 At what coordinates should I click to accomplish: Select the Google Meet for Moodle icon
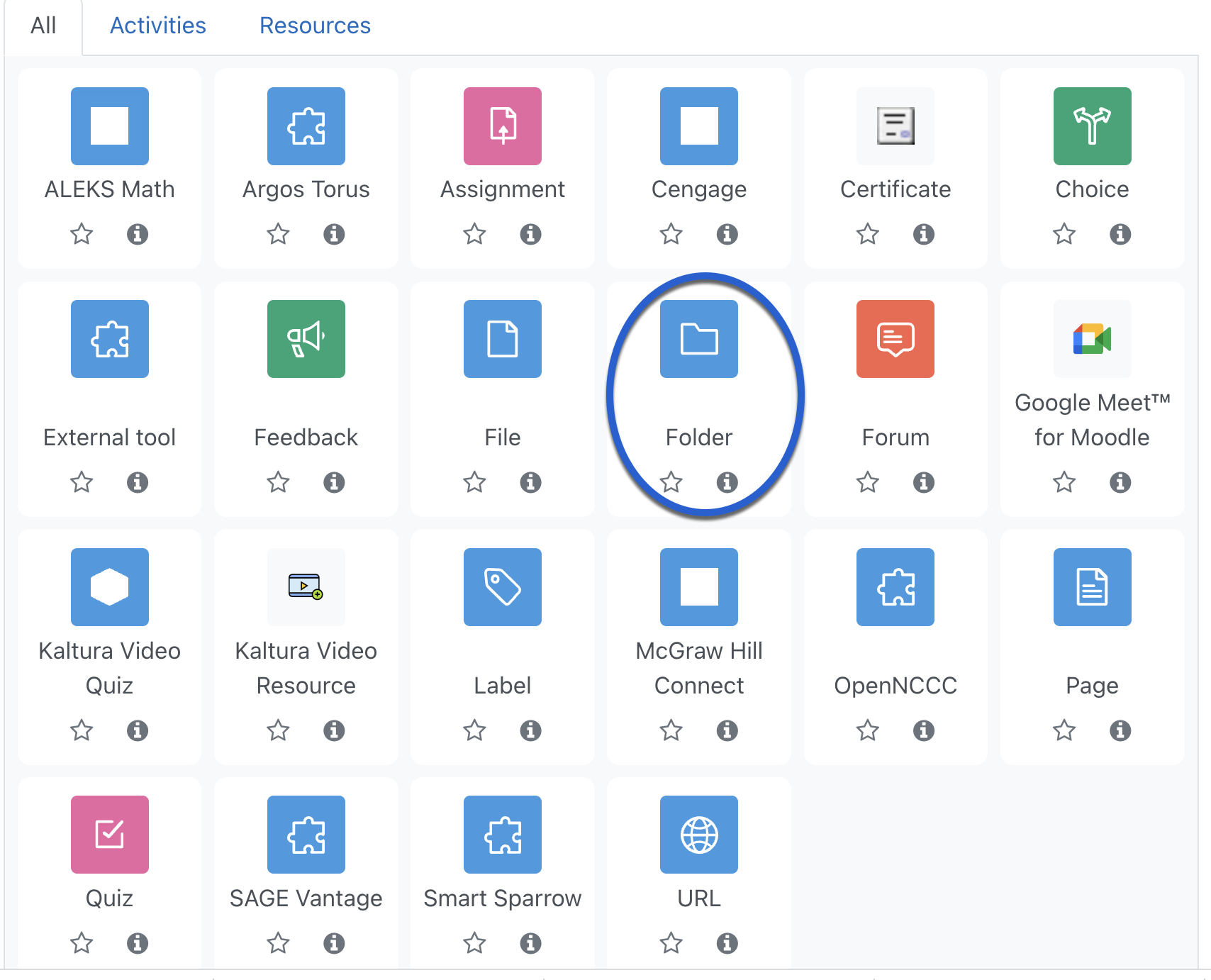click(1093, 339)
